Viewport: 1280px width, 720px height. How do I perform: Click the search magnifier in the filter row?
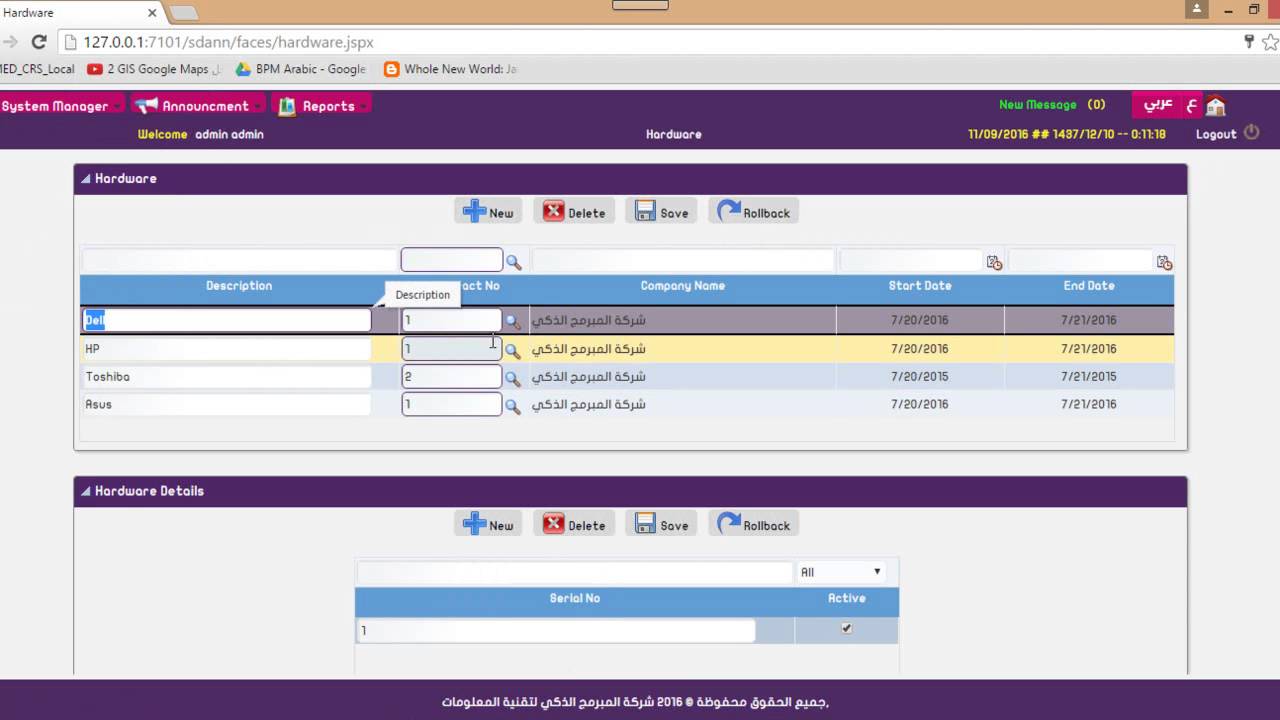pos(513,262)
